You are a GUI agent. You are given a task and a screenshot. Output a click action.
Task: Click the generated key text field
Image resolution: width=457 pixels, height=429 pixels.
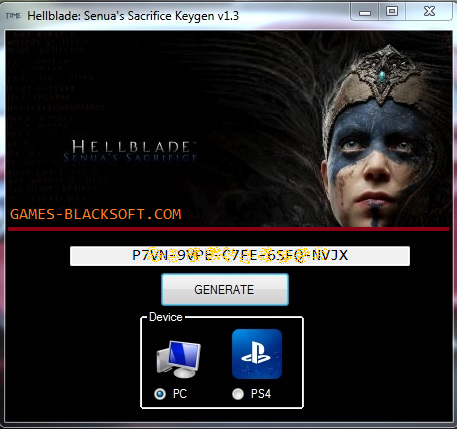[x=240, y=256]
